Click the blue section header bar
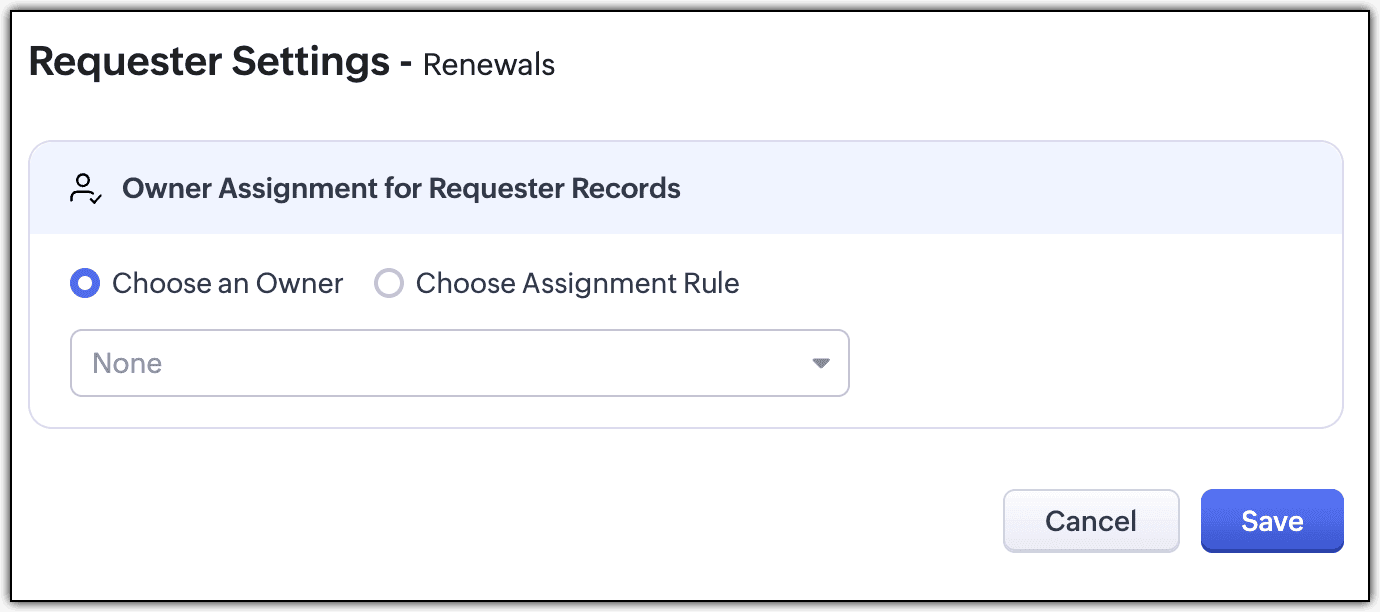1380x612 pixels. pos(1000,189)
